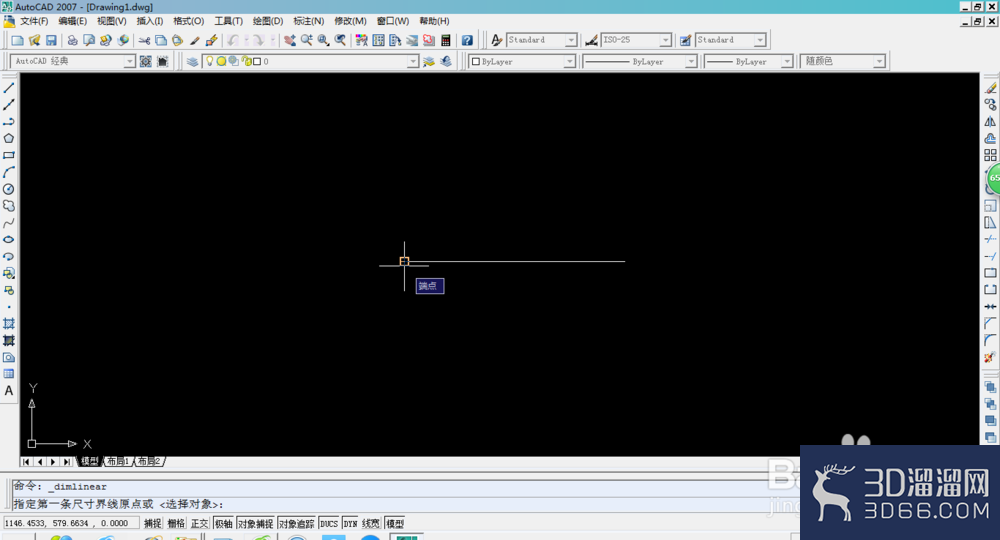Click the layer on/off lightbulb icon
1000x540 pixels.
point(209,61)
